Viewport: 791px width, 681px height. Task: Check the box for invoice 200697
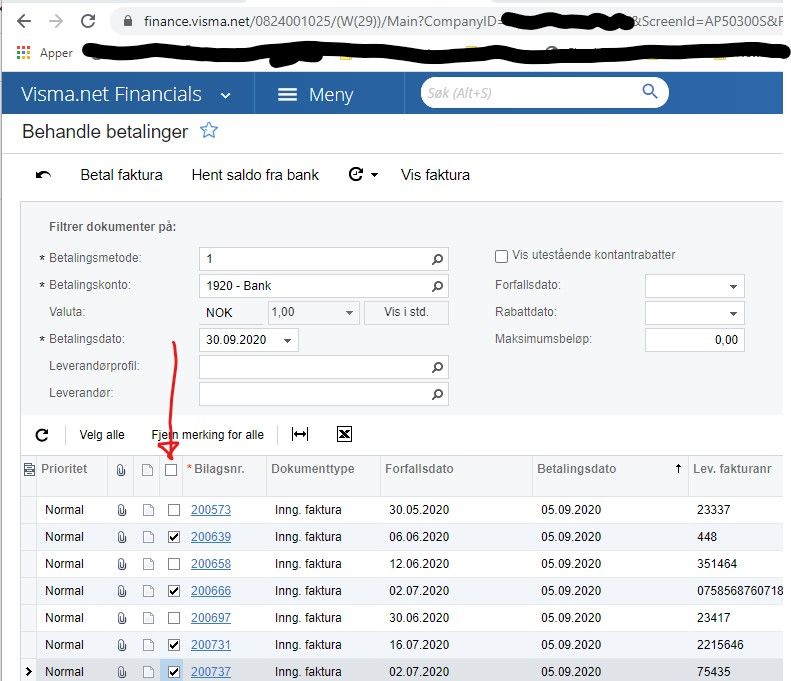174,618
